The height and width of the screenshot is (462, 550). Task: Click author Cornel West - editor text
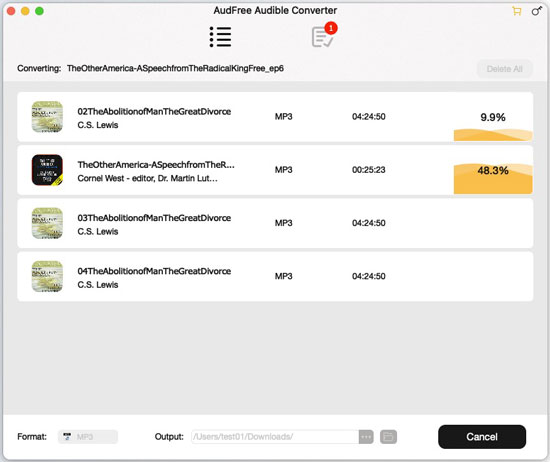(147, 178)
